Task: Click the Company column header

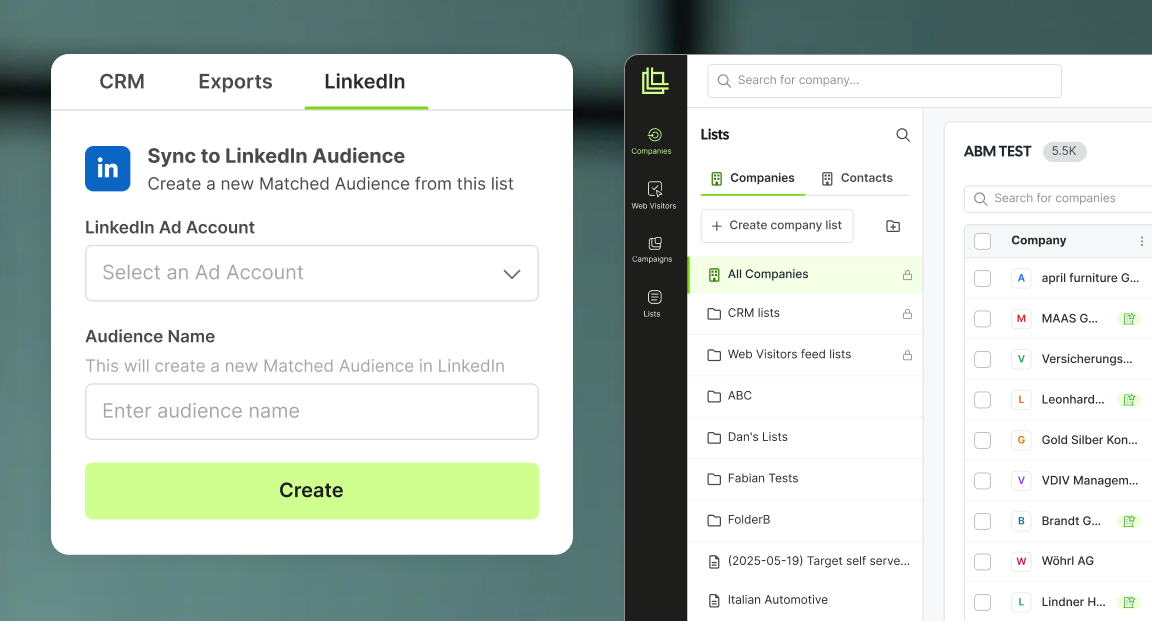Action: pyautogui.click(x=1038, y=240)
